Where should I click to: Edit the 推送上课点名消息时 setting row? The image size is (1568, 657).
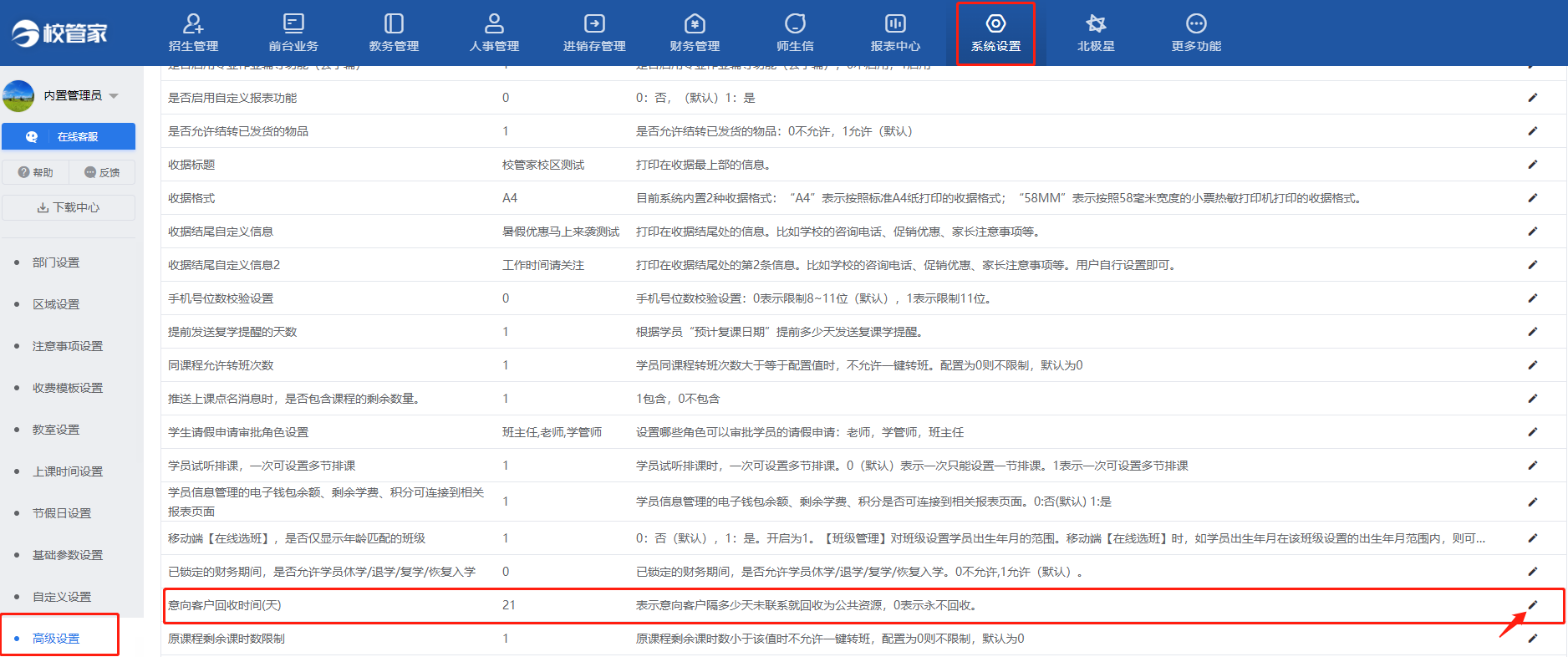1533,399
